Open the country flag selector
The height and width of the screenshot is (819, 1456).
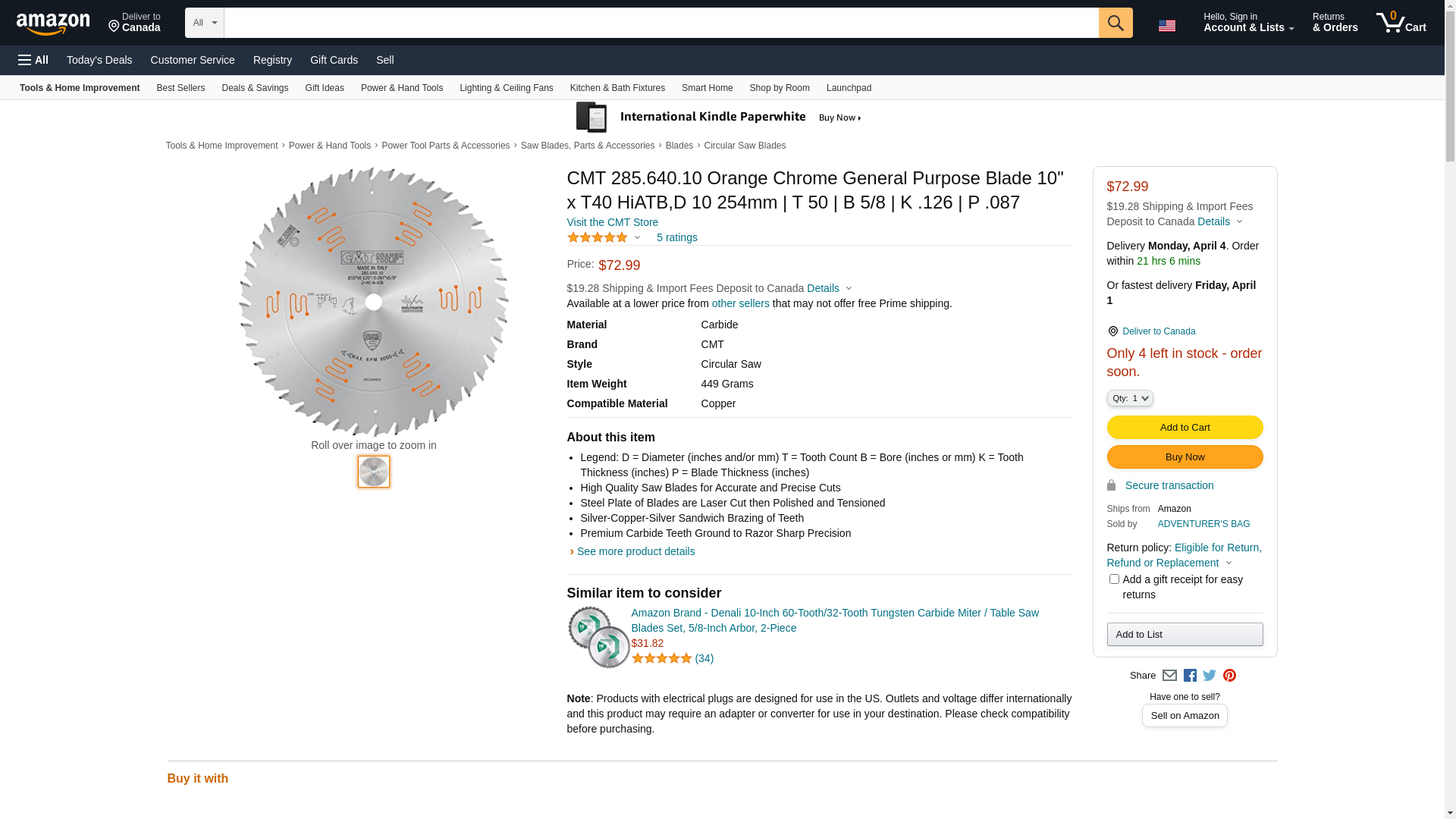[1166, 26]
